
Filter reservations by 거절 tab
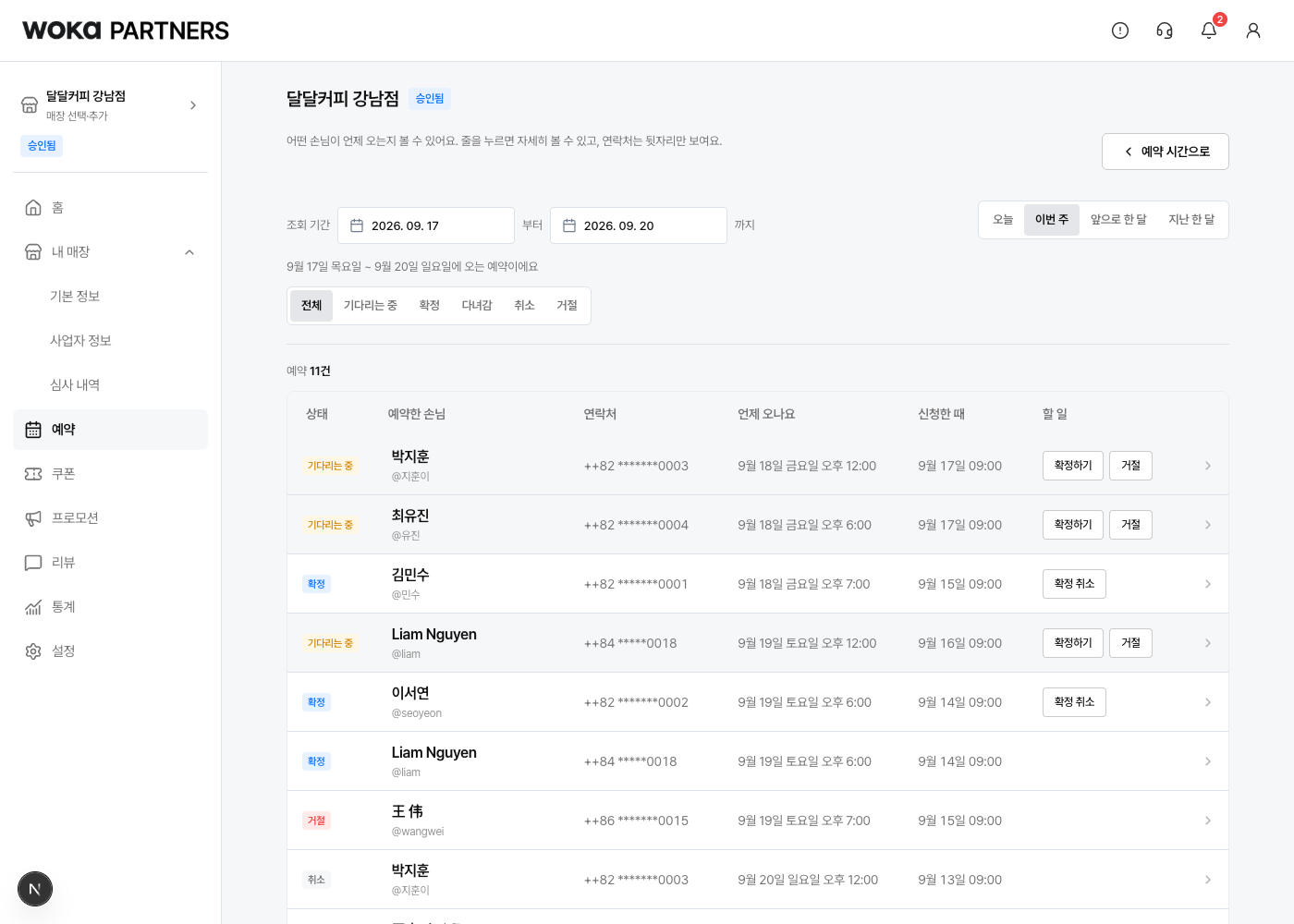click(x=568, y=306)
